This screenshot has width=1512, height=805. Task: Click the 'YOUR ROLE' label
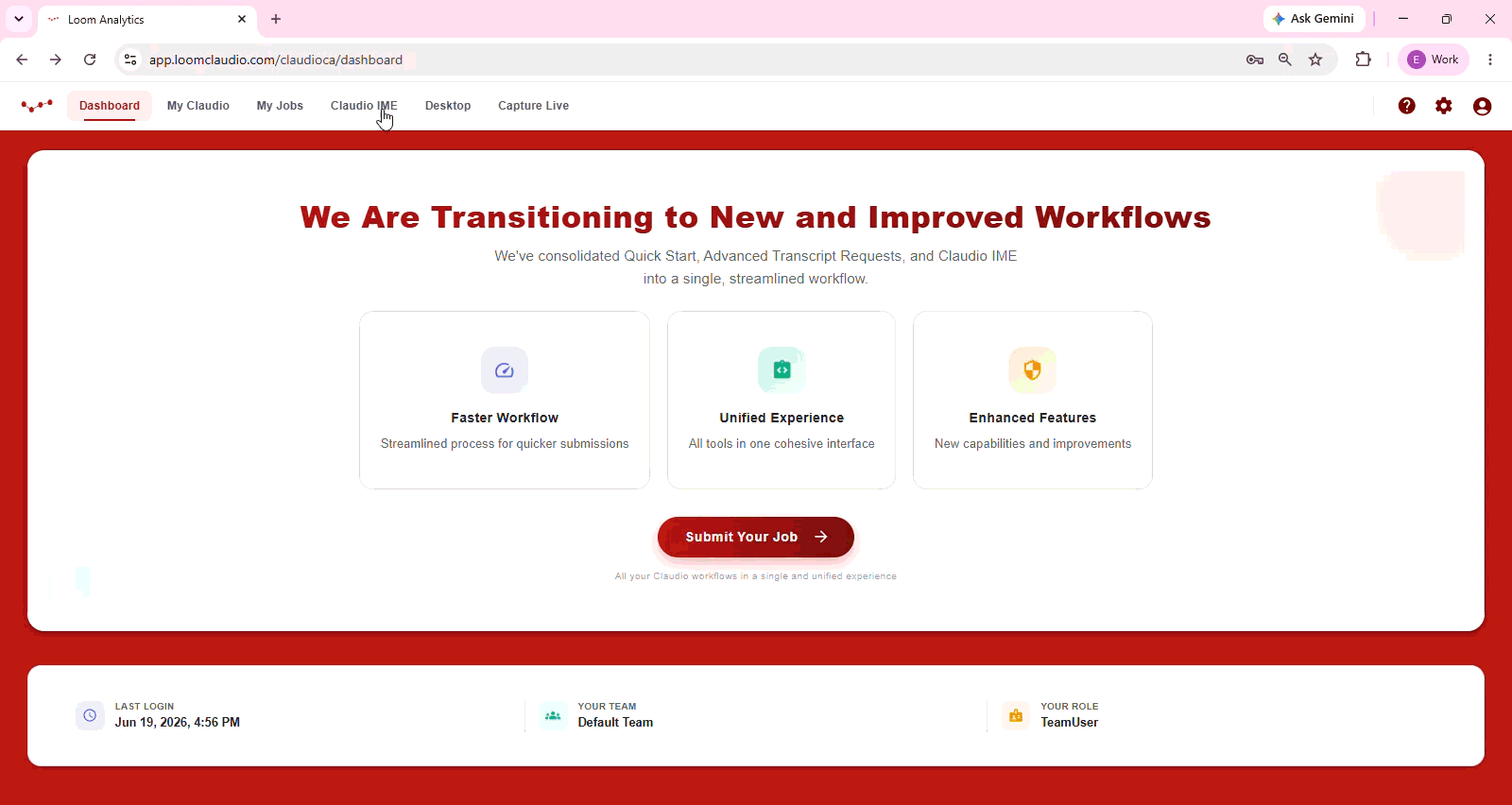click(1070, 707)
